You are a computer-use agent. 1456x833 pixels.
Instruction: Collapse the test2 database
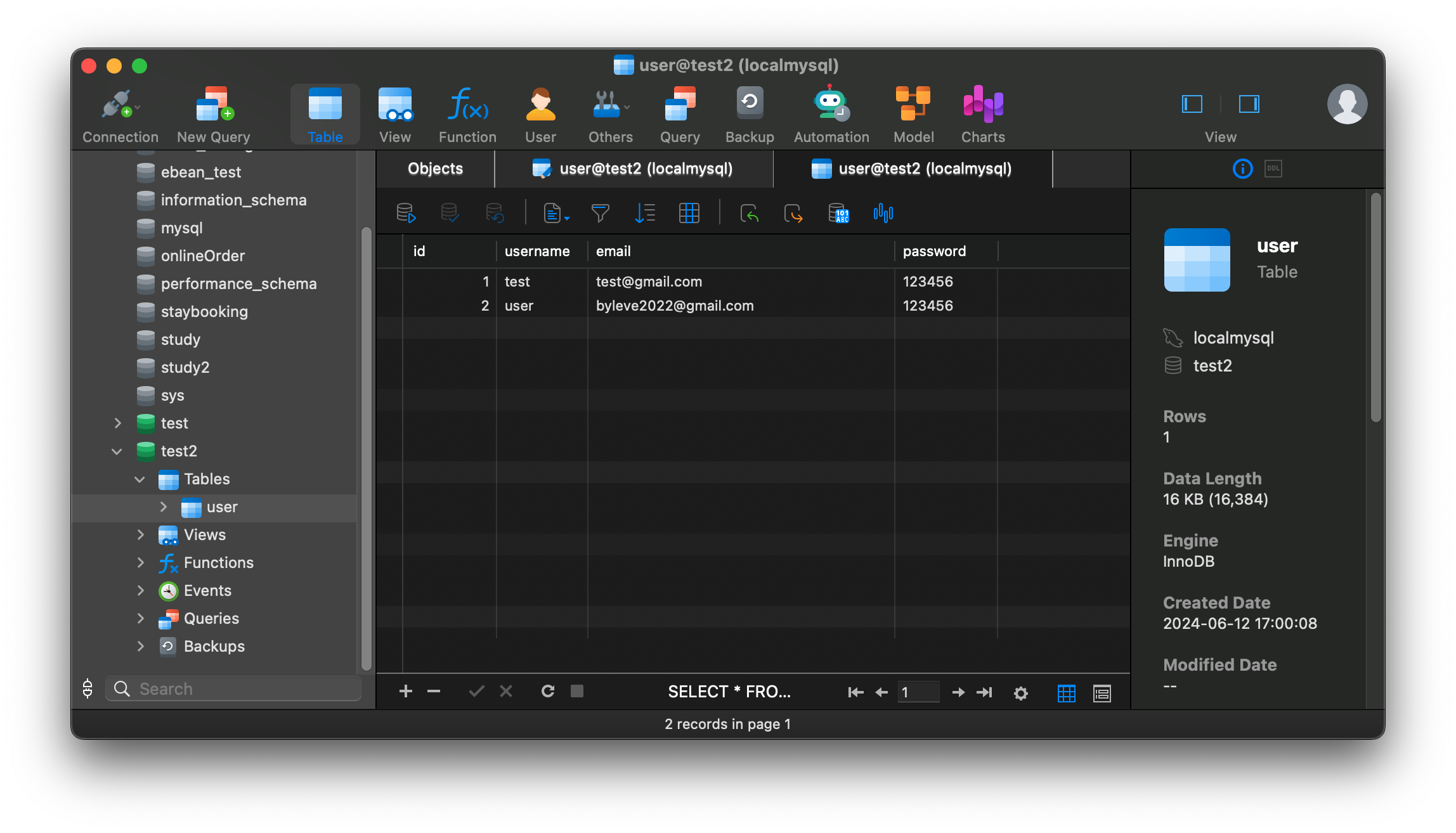tap(117, 451)
